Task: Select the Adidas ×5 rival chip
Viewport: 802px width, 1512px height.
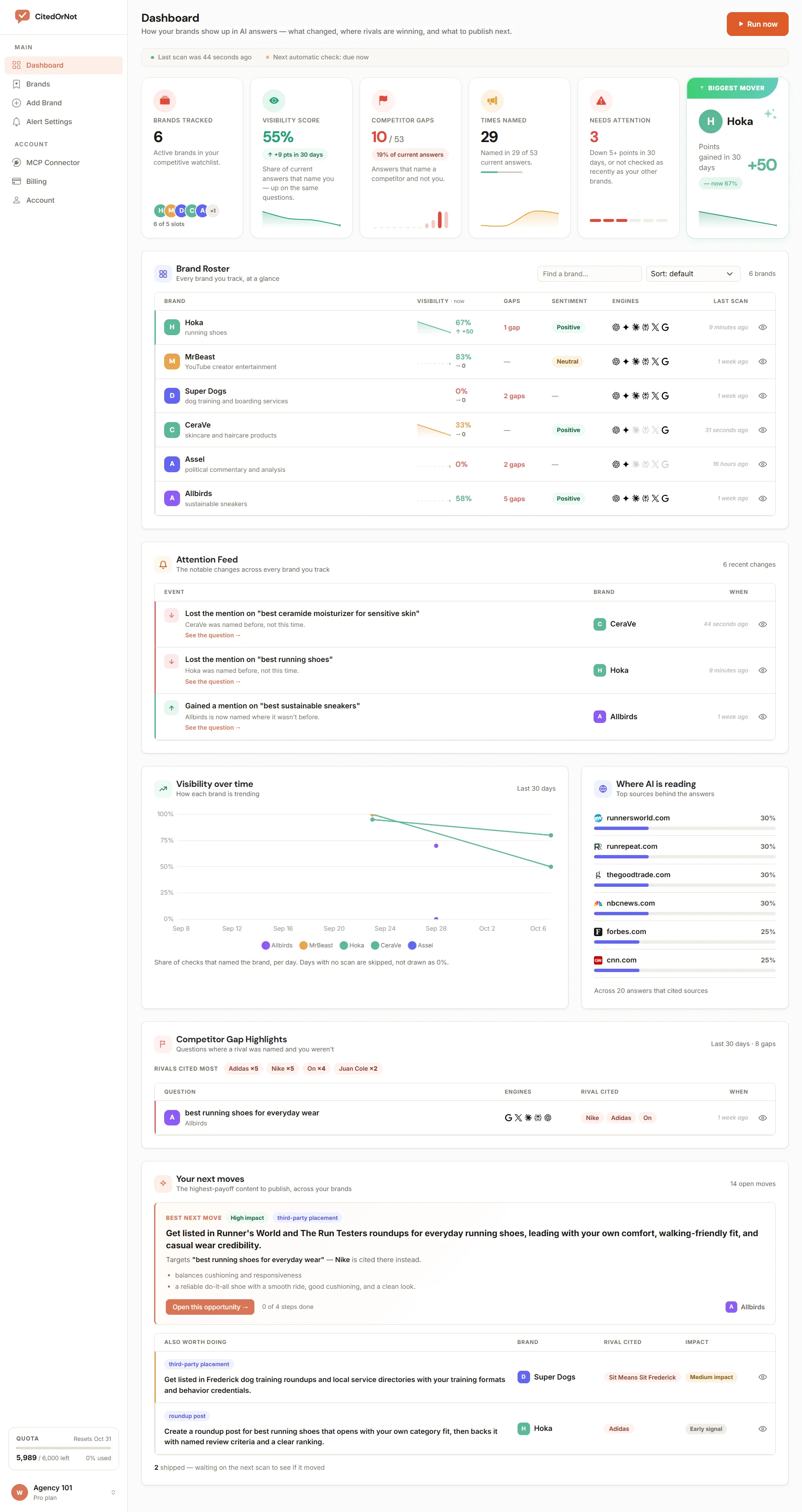Action: pyautogui.click(x=243, y=1069)
